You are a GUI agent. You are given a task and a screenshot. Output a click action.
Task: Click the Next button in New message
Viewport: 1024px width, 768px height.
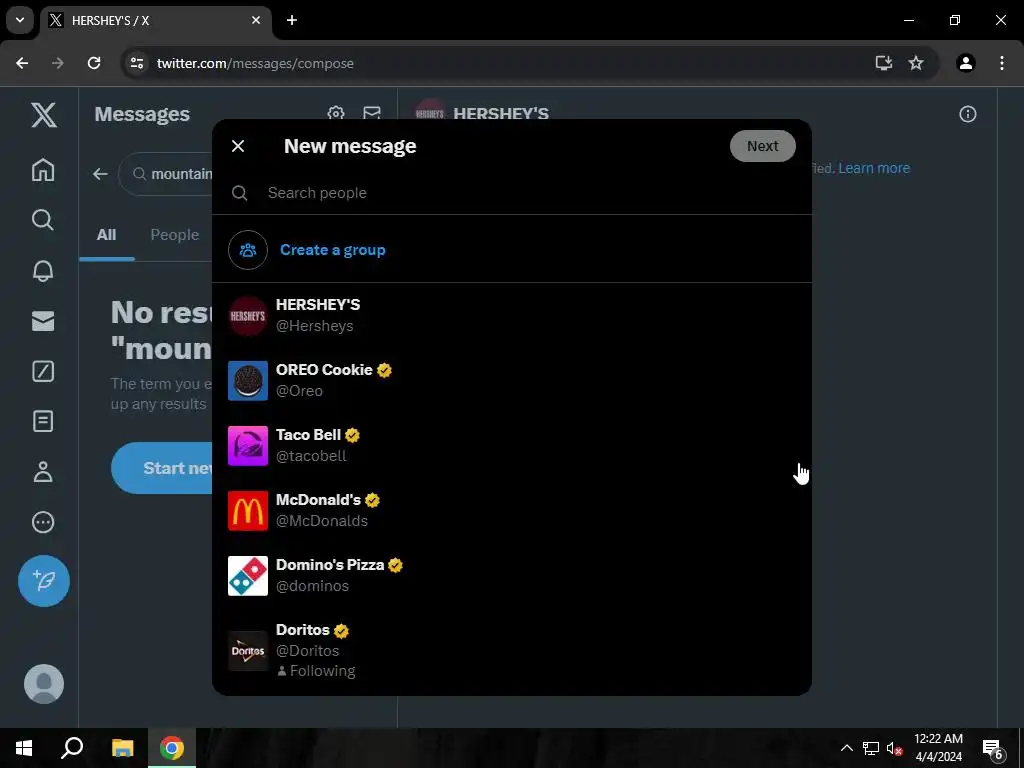(762, 146)
